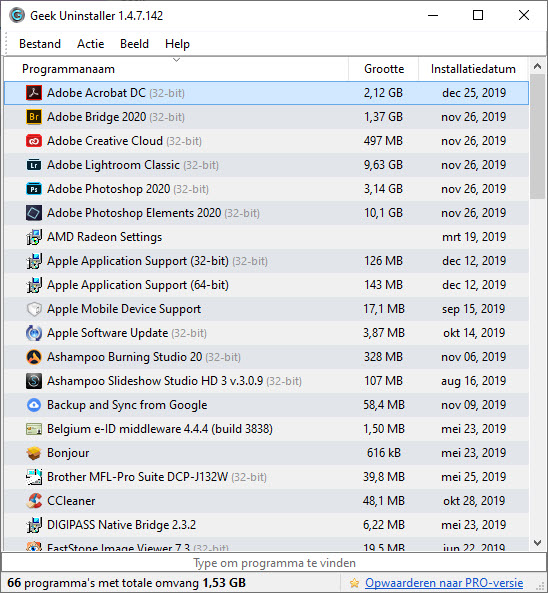Click the Apple Software Update icon
The width and height of the screenshot is (548, 593).
(34, 333)
